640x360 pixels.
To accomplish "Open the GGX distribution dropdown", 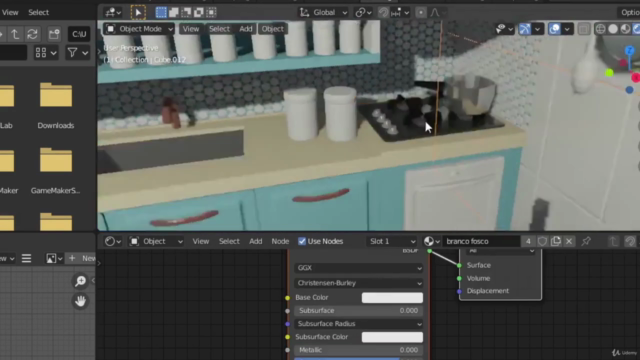I will tap(358, 268).
